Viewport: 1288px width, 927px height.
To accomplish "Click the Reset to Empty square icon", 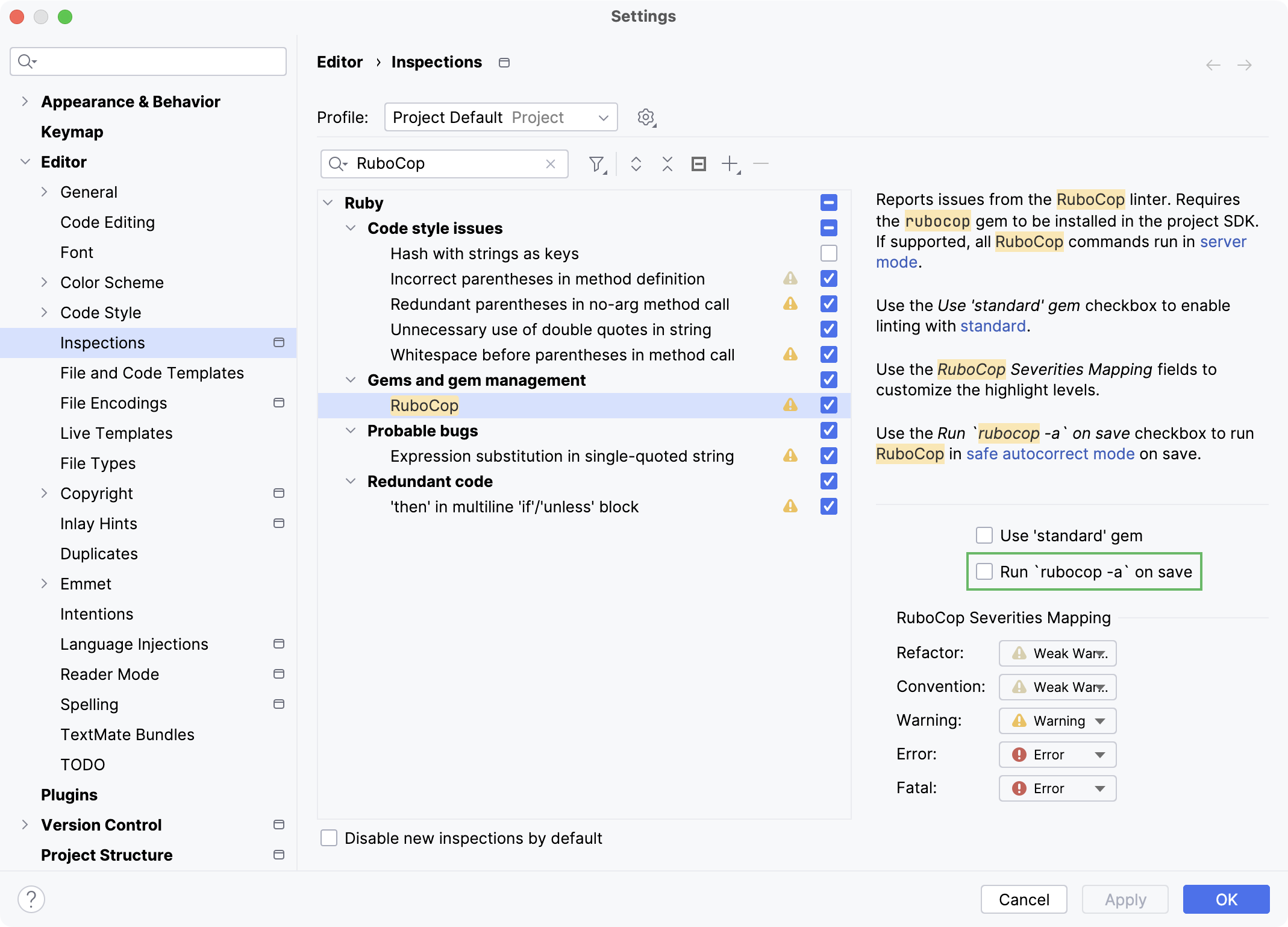I will pos(698,164).
